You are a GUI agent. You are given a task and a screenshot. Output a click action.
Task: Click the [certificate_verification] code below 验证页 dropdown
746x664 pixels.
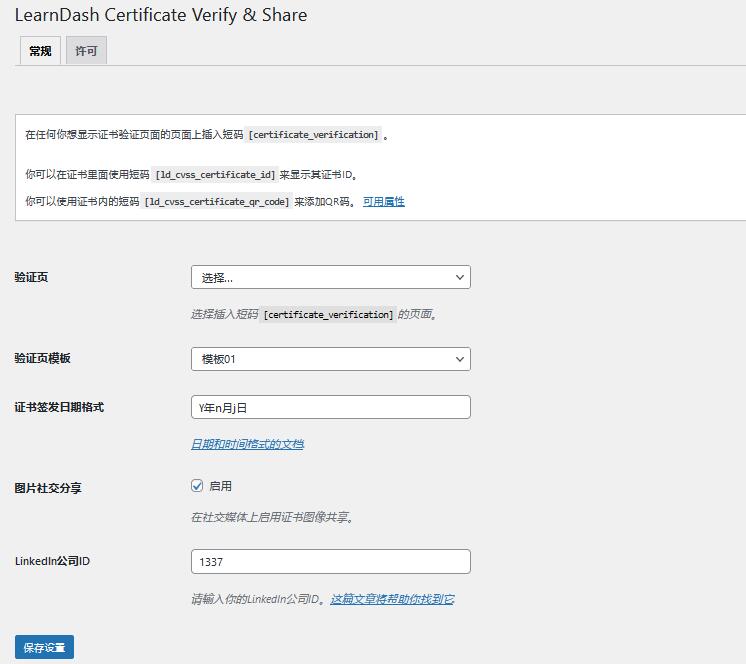coord(328,314)
